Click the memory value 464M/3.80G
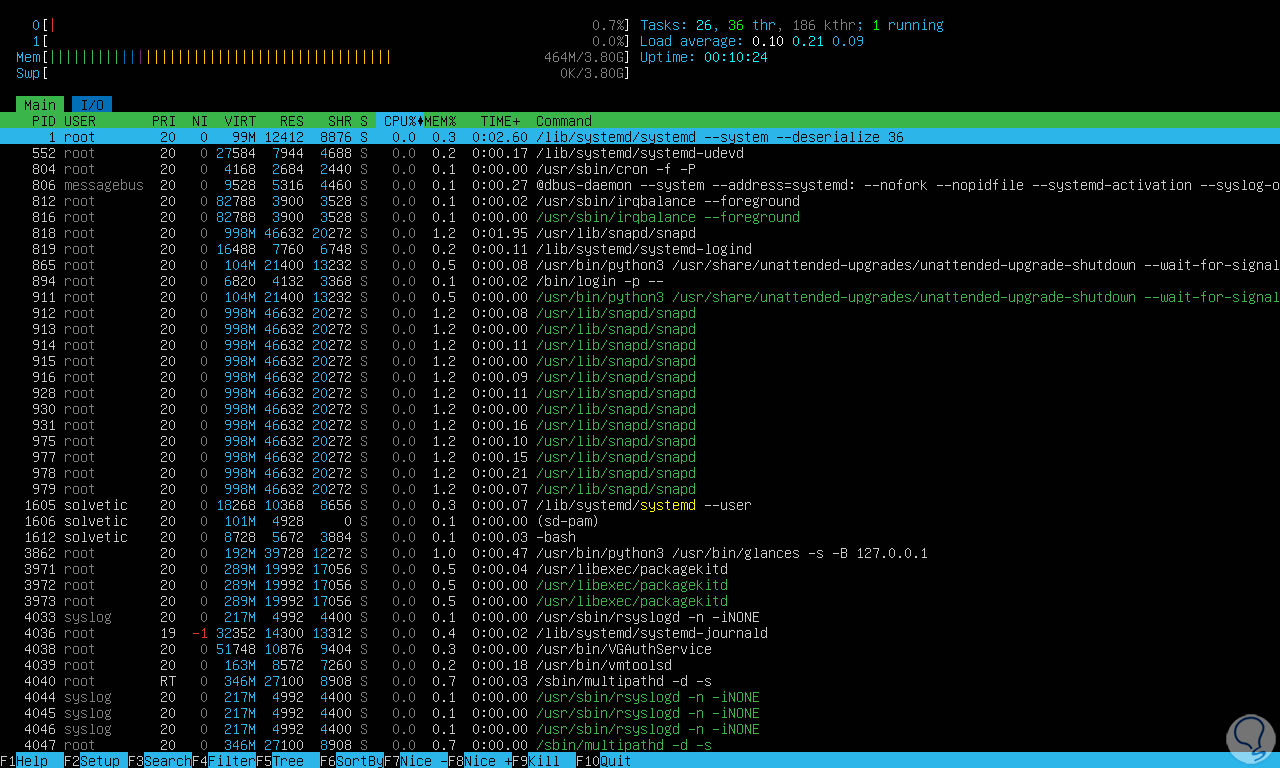 (x=584, y=57)
